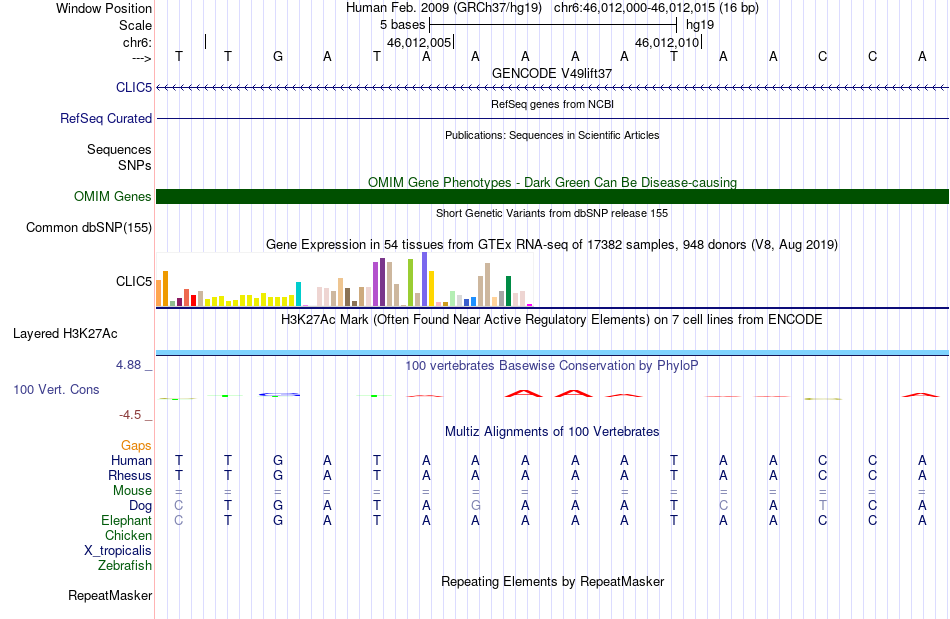Viewport: 950px width, 619px height.
Task: Click the Chicken species label
Action: (128, 536)
